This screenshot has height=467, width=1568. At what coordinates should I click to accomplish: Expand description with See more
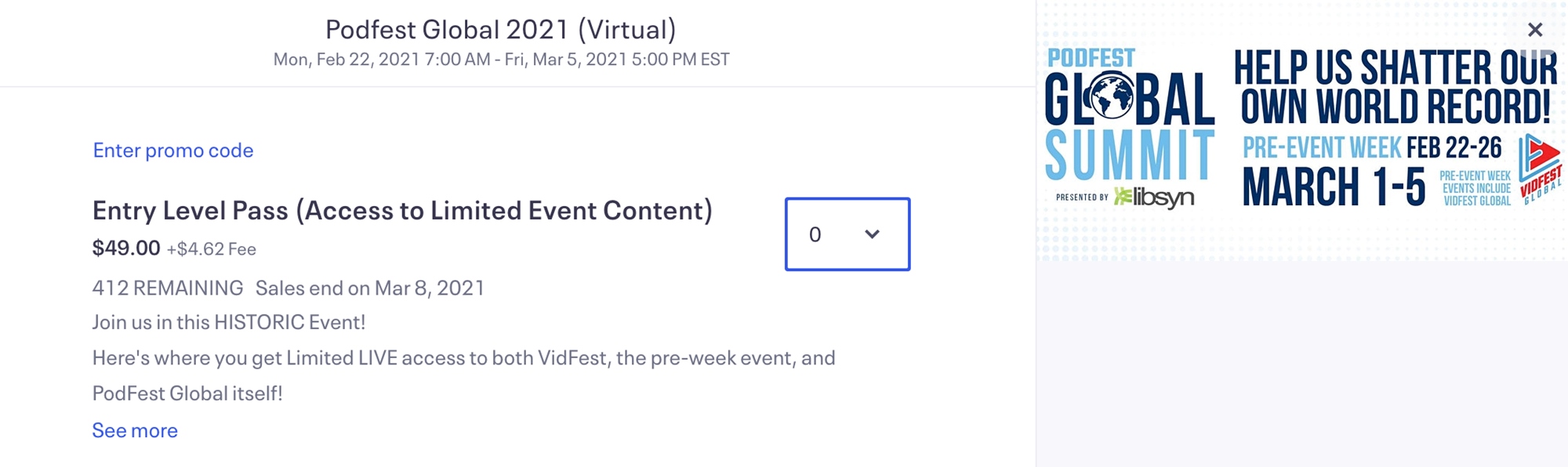135,430
